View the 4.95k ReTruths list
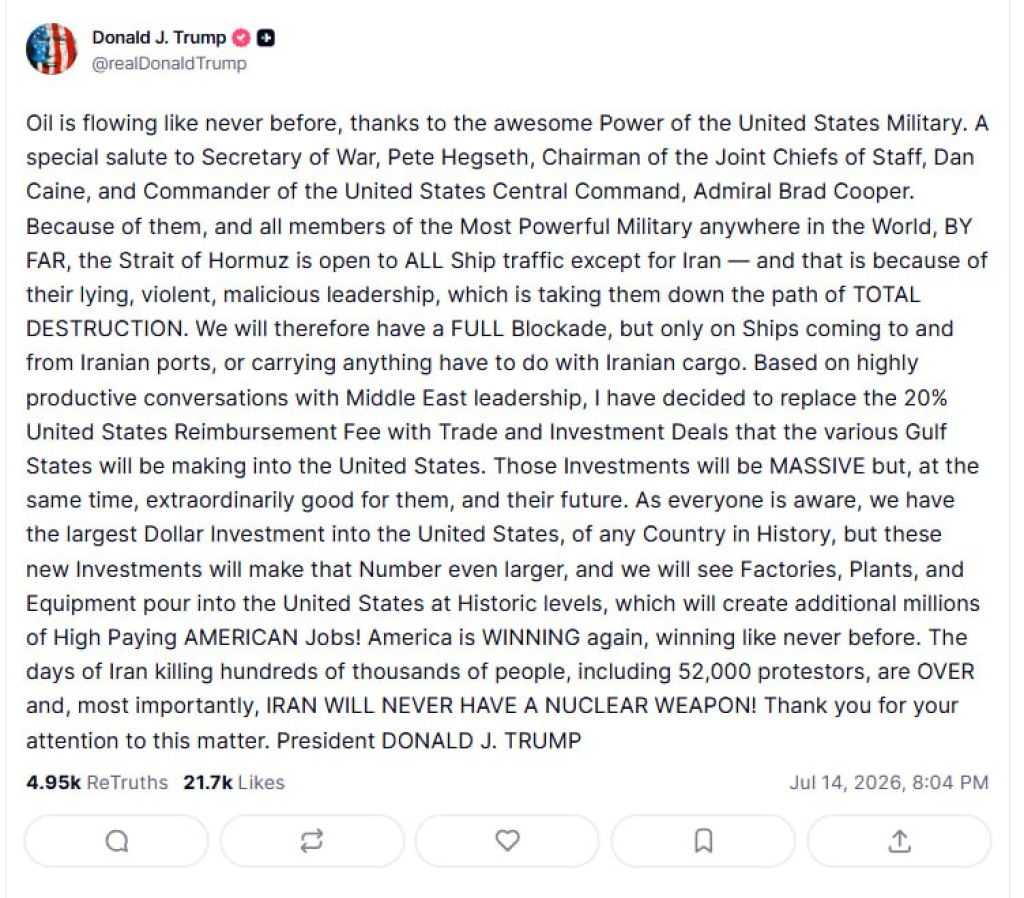Viewport: 1024px width, 898px height. point(97,782)
